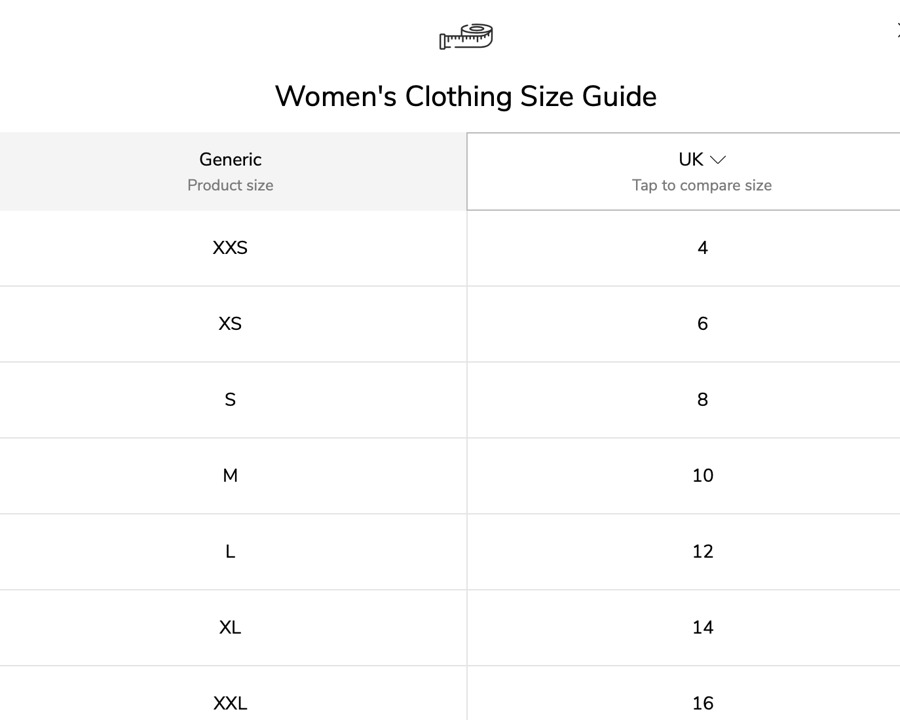The image size is (900, 720).
Task: Pick UK size 10 cell
Action: pos(702,476)
